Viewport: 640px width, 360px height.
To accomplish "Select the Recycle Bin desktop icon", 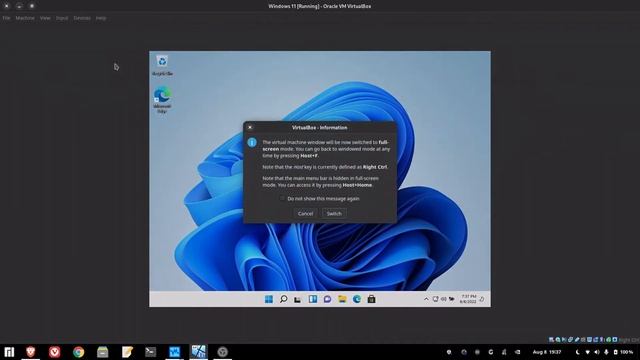I will 162,65.
